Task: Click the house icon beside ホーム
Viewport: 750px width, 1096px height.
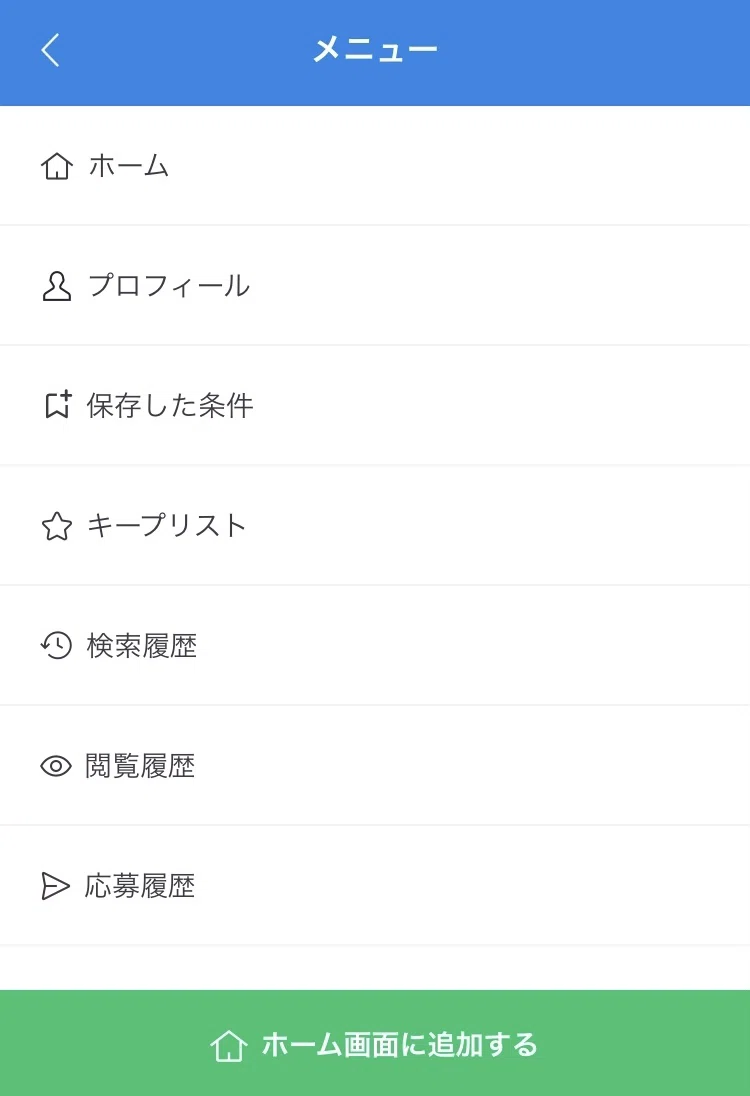Action: 57,166
